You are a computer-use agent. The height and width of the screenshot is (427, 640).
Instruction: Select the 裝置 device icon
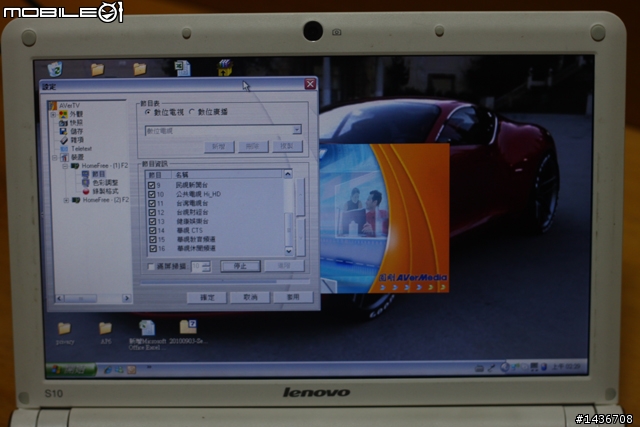(64, 157)
